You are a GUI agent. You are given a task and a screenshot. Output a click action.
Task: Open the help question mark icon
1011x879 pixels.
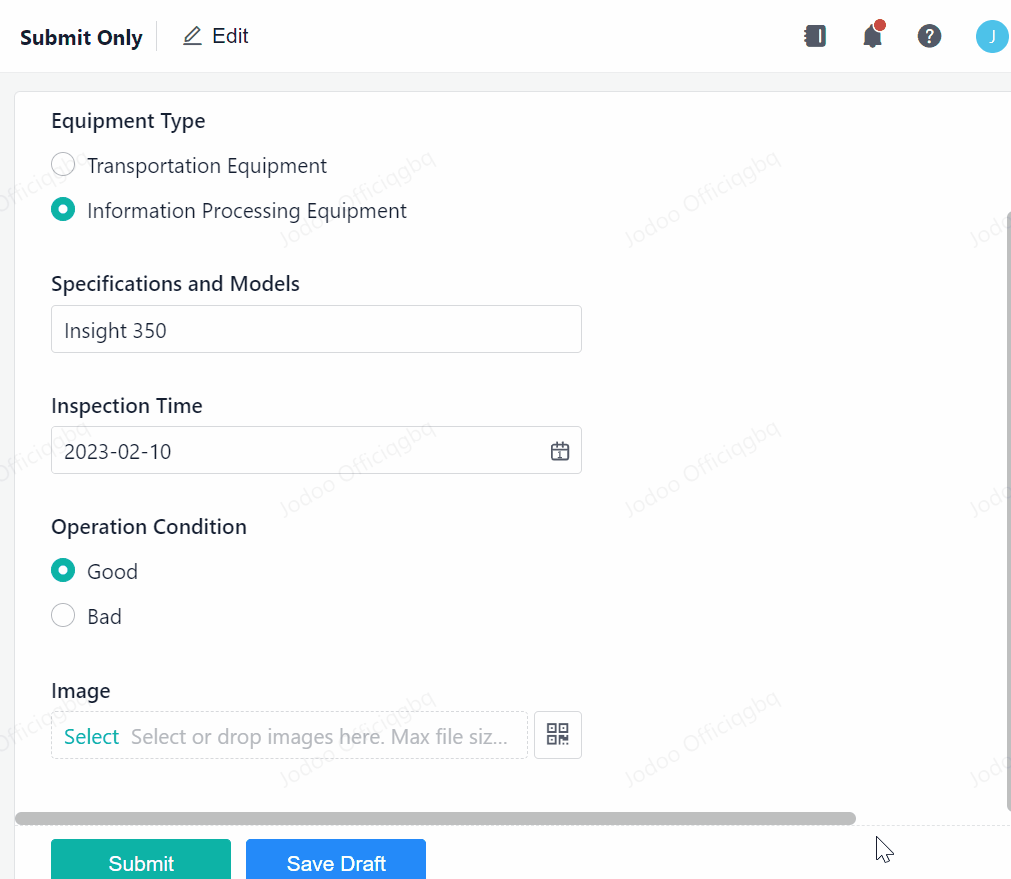click(x=929, y=37)
